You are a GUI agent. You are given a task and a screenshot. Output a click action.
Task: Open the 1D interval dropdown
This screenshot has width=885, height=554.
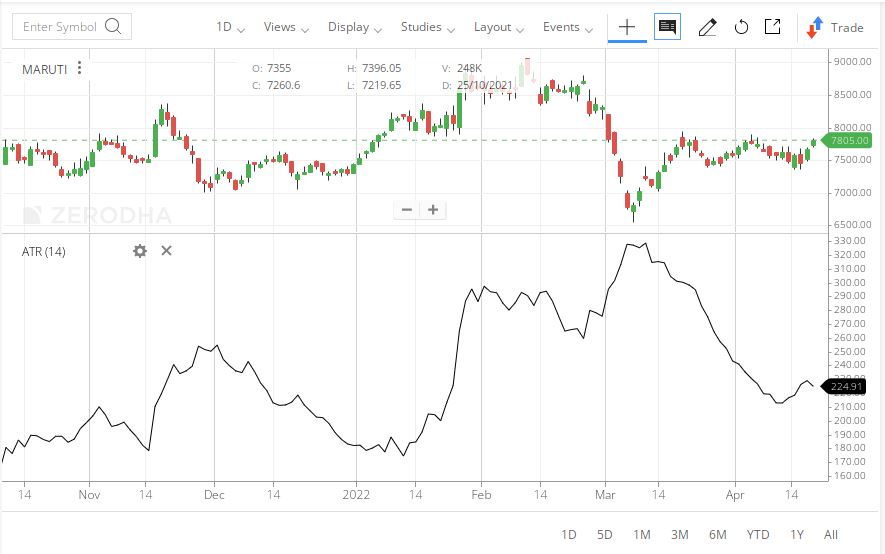[x=230, y=27]
